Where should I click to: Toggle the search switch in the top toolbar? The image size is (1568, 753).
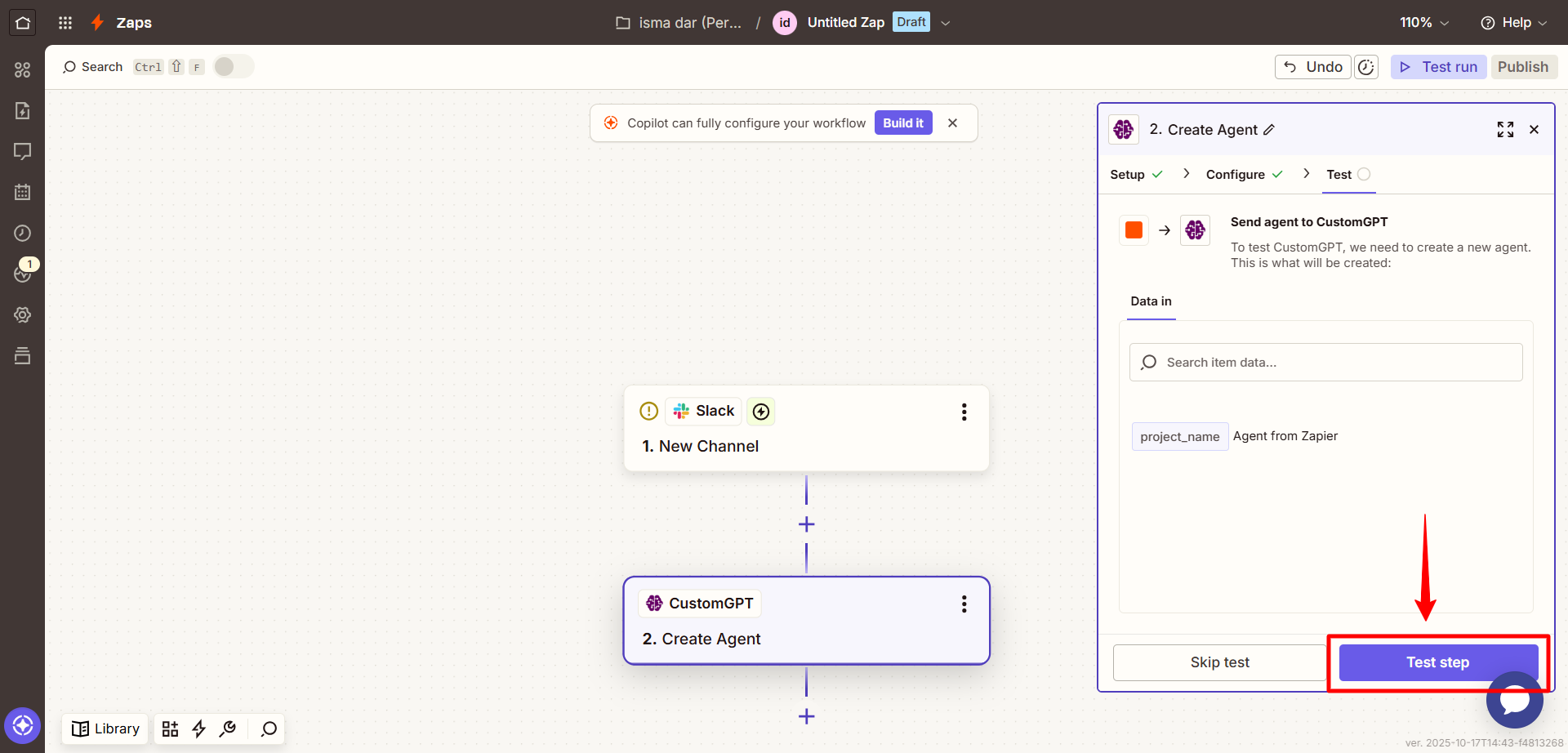[x=234, y=66]
